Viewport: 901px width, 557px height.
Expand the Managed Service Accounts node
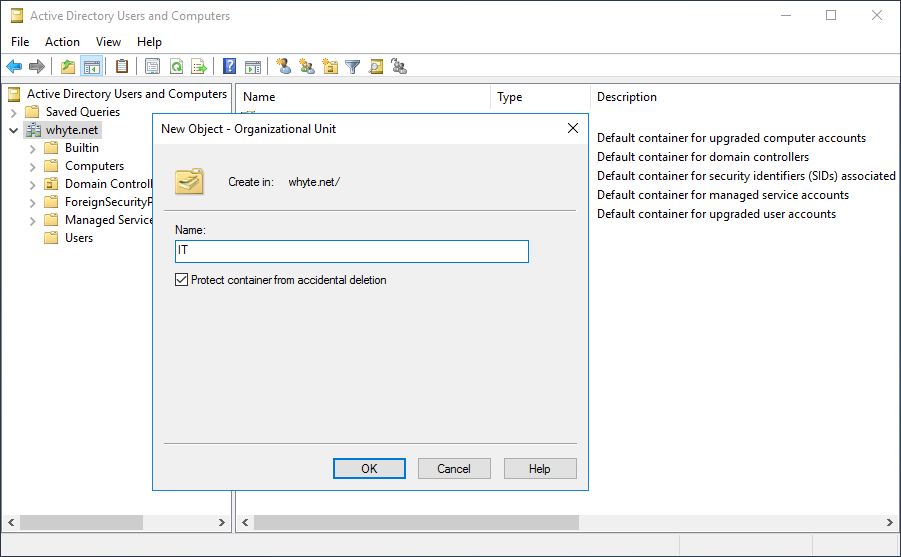[x=33, y=221]
